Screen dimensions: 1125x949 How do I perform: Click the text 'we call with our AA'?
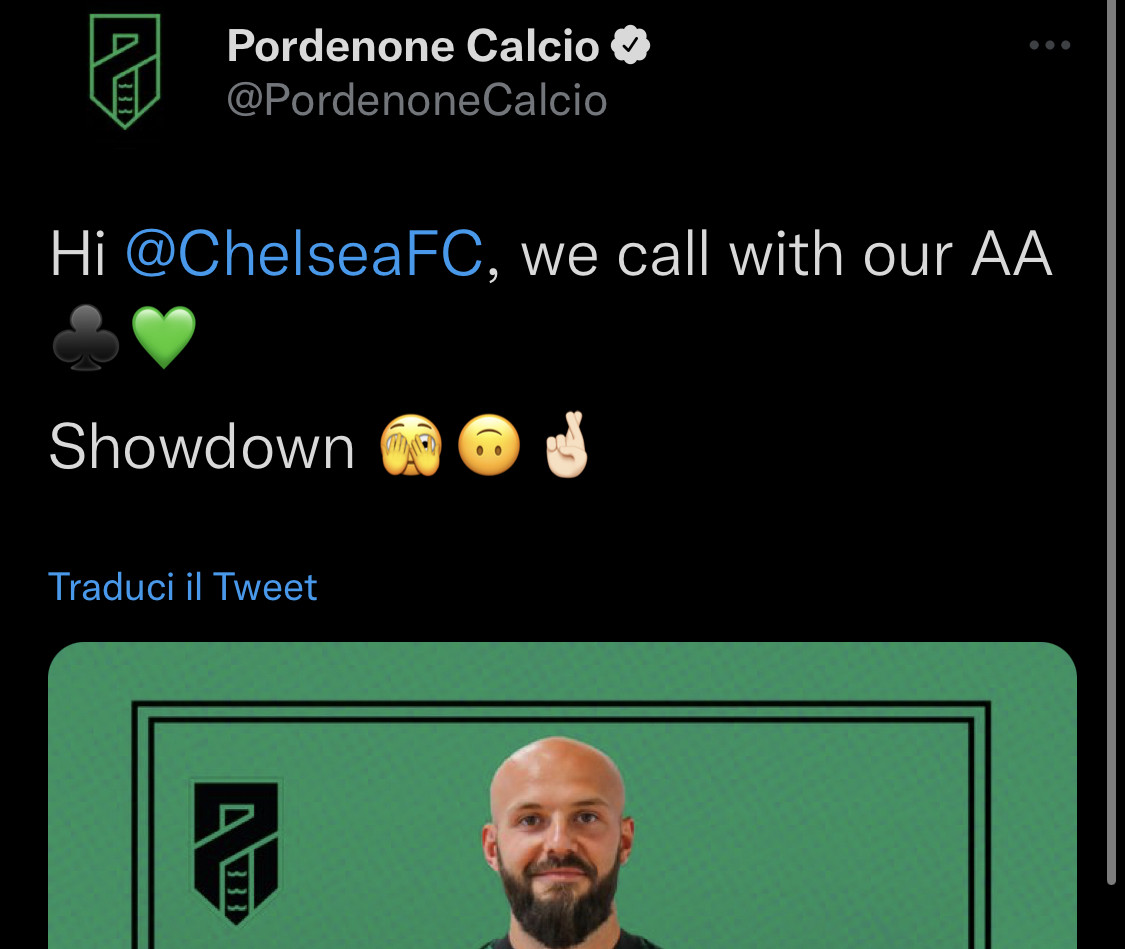point(786,255)
